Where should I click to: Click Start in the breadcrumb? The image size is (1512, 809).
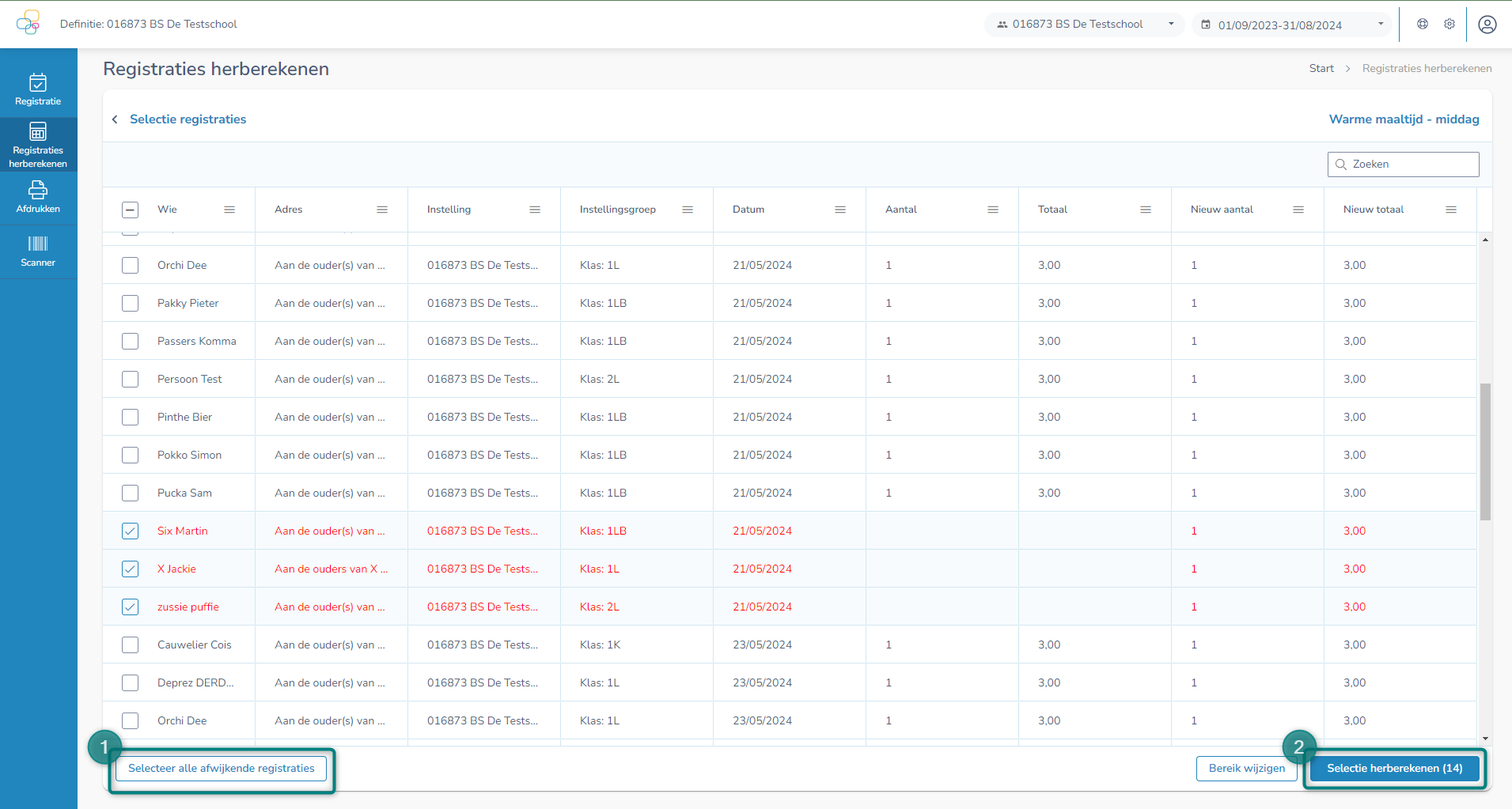(x=1321, y=68)
